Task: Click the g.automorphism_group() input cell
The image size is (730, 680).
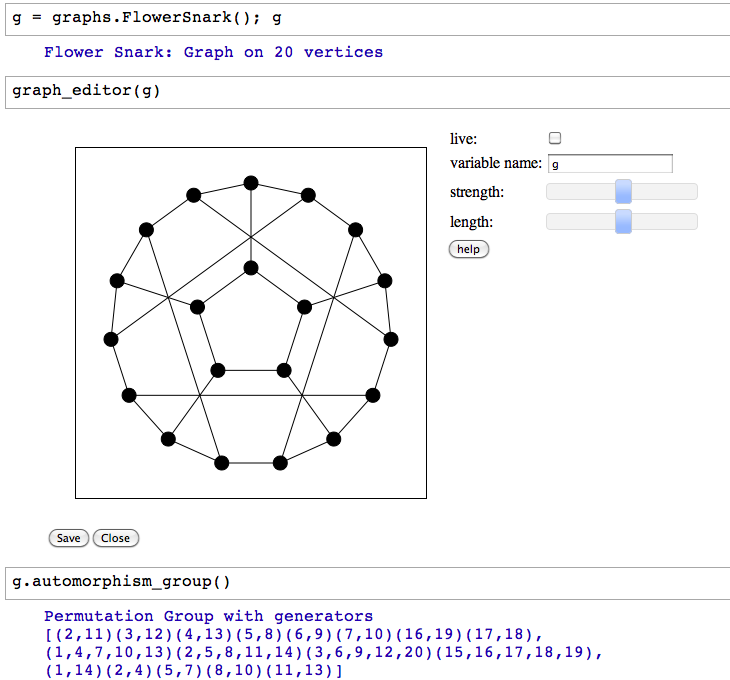Action: pos(367,583)
